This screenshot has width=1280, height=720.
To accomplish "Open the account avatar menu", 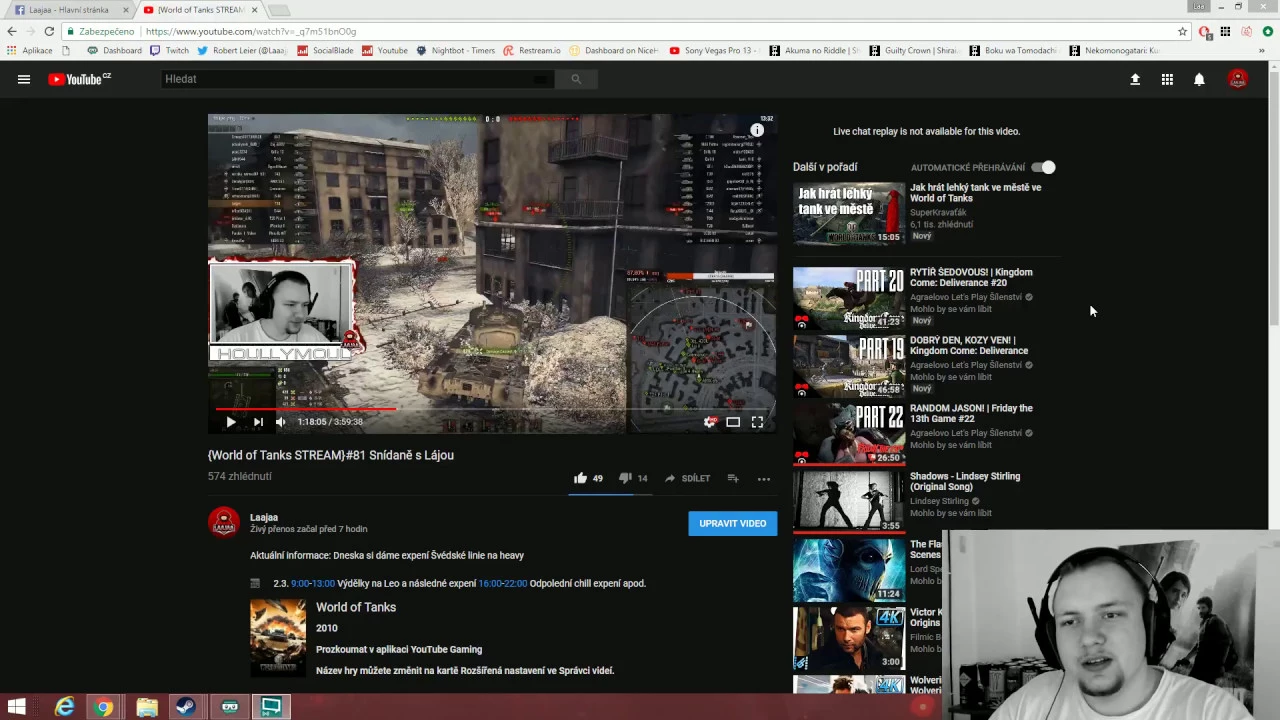I will pos(1238,79).
